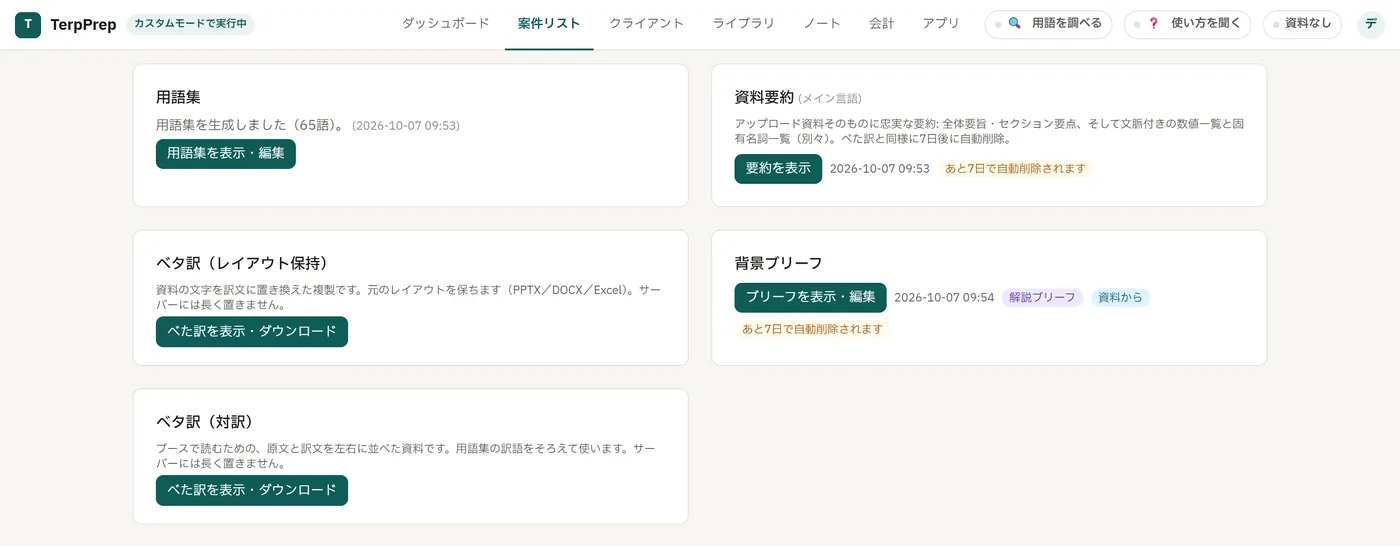Open the デ user avatar menu
This screenshot has width=1400, height=546.
pyautogui.click(x=1371, y=24)
